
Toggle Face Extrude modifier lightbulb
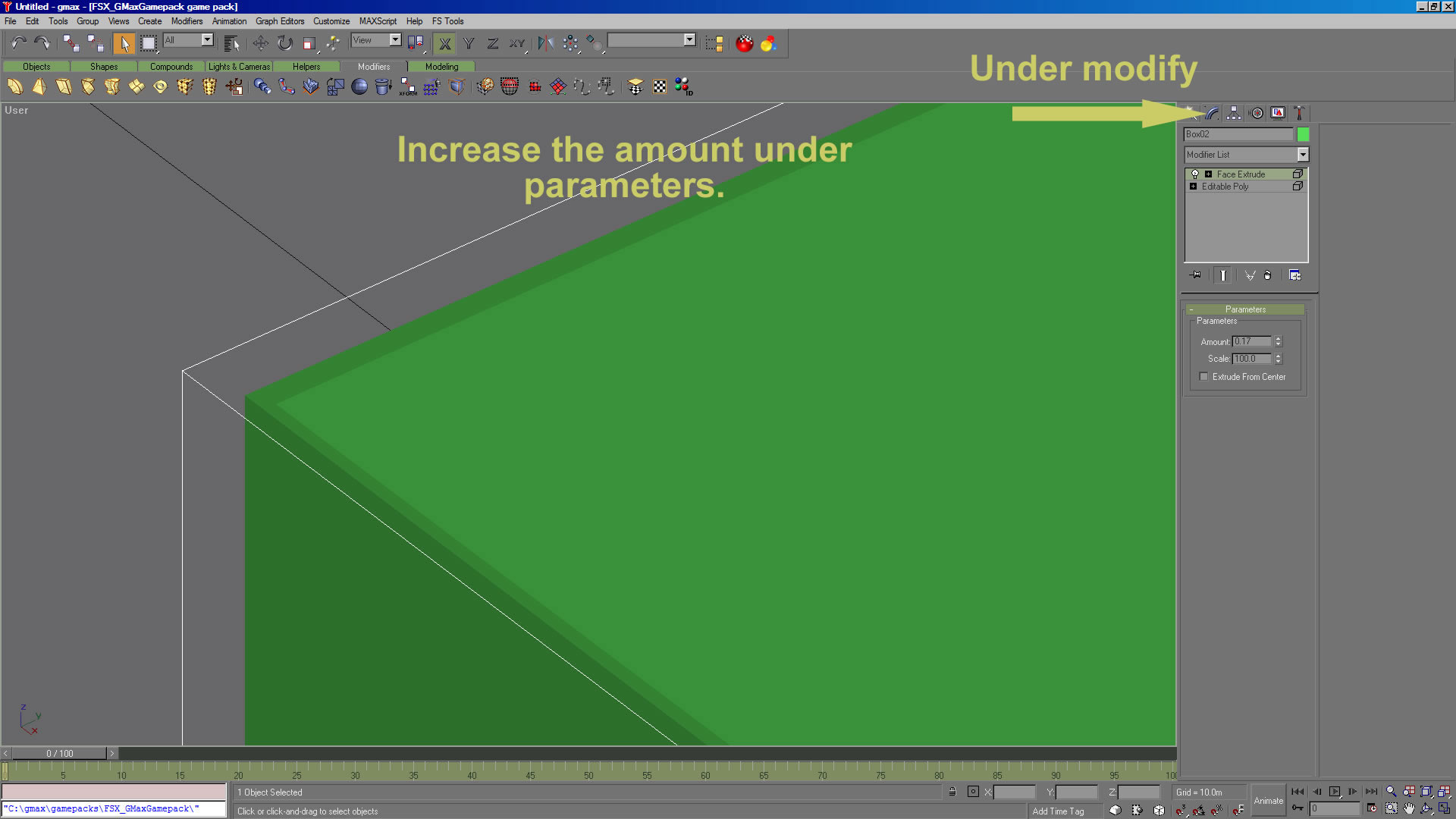pos(1195,174)
